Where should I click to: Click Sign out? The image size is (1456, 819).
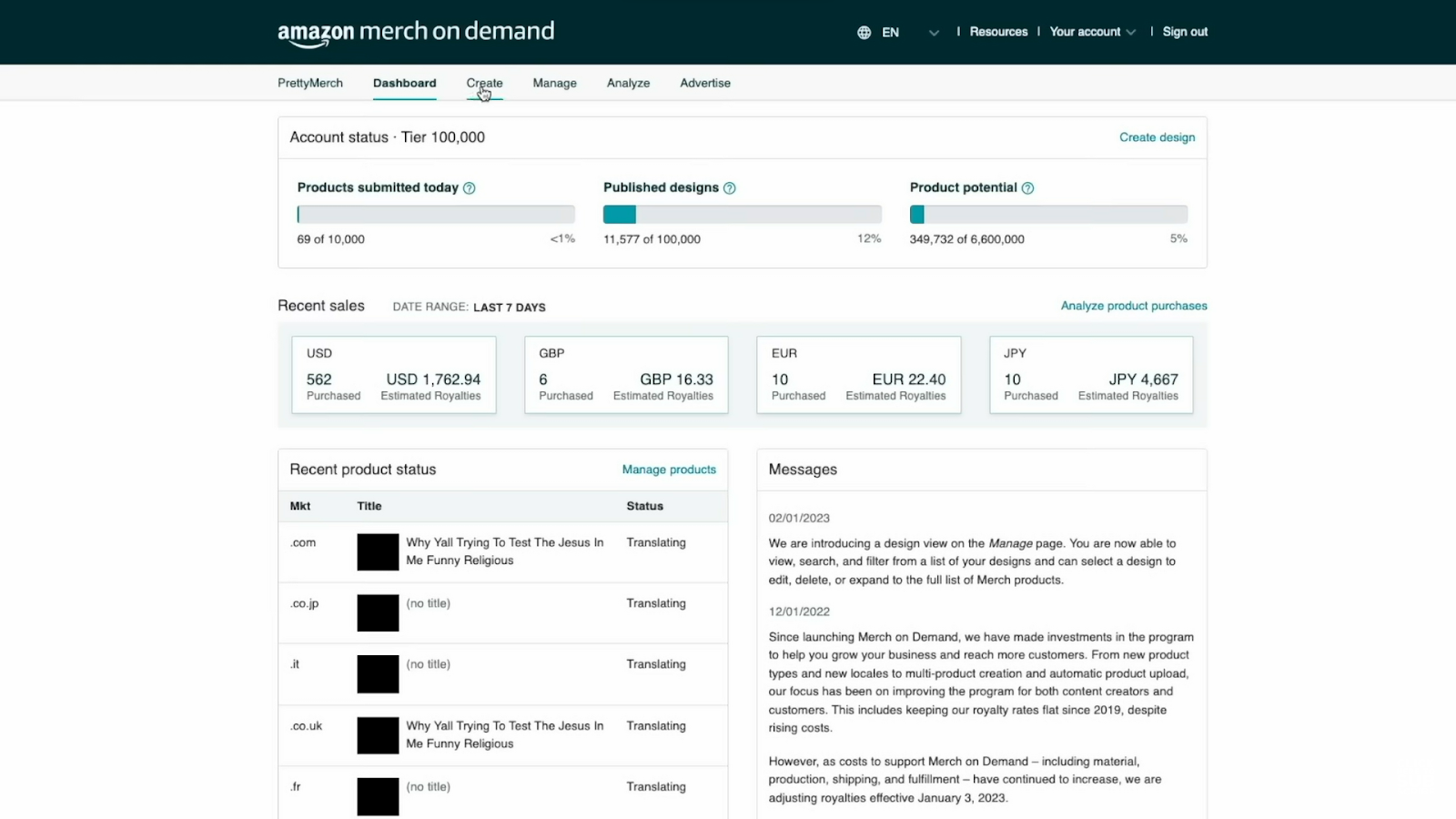tap(1185, 32)
